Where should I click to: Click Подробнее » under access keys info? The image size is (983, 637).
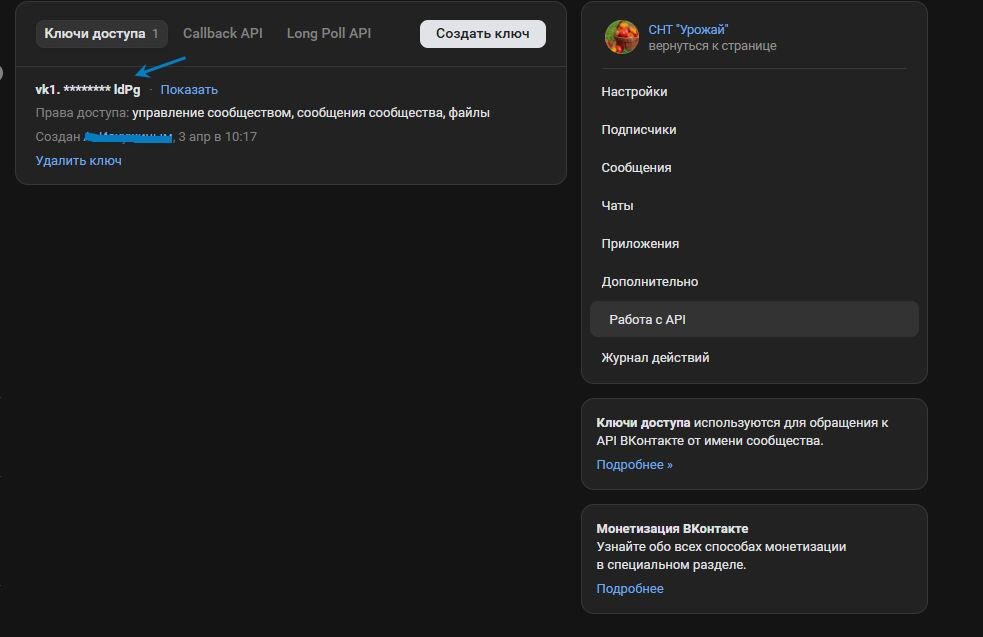point(634,465)
